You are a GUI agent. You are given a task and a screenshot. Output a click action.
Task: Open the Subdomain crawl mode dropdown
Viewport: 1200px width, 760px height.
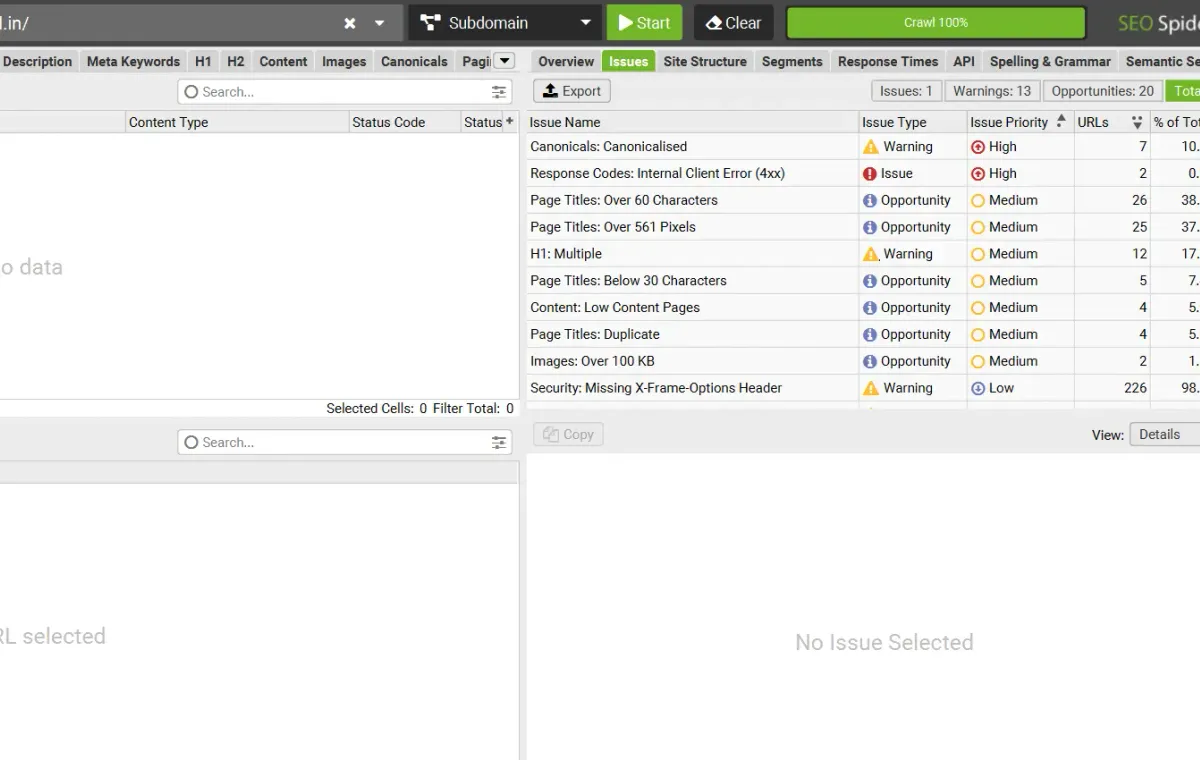(x=505, y=22)
